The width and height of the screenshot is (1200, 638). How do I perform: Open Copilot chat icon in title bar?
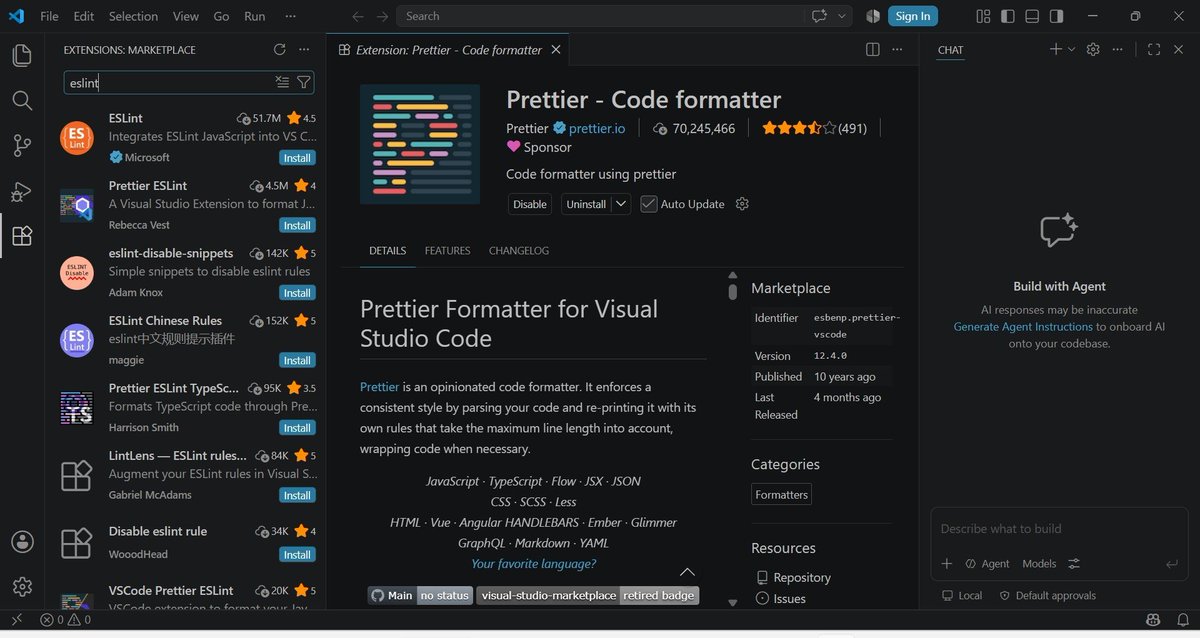(x=820, y=16)
